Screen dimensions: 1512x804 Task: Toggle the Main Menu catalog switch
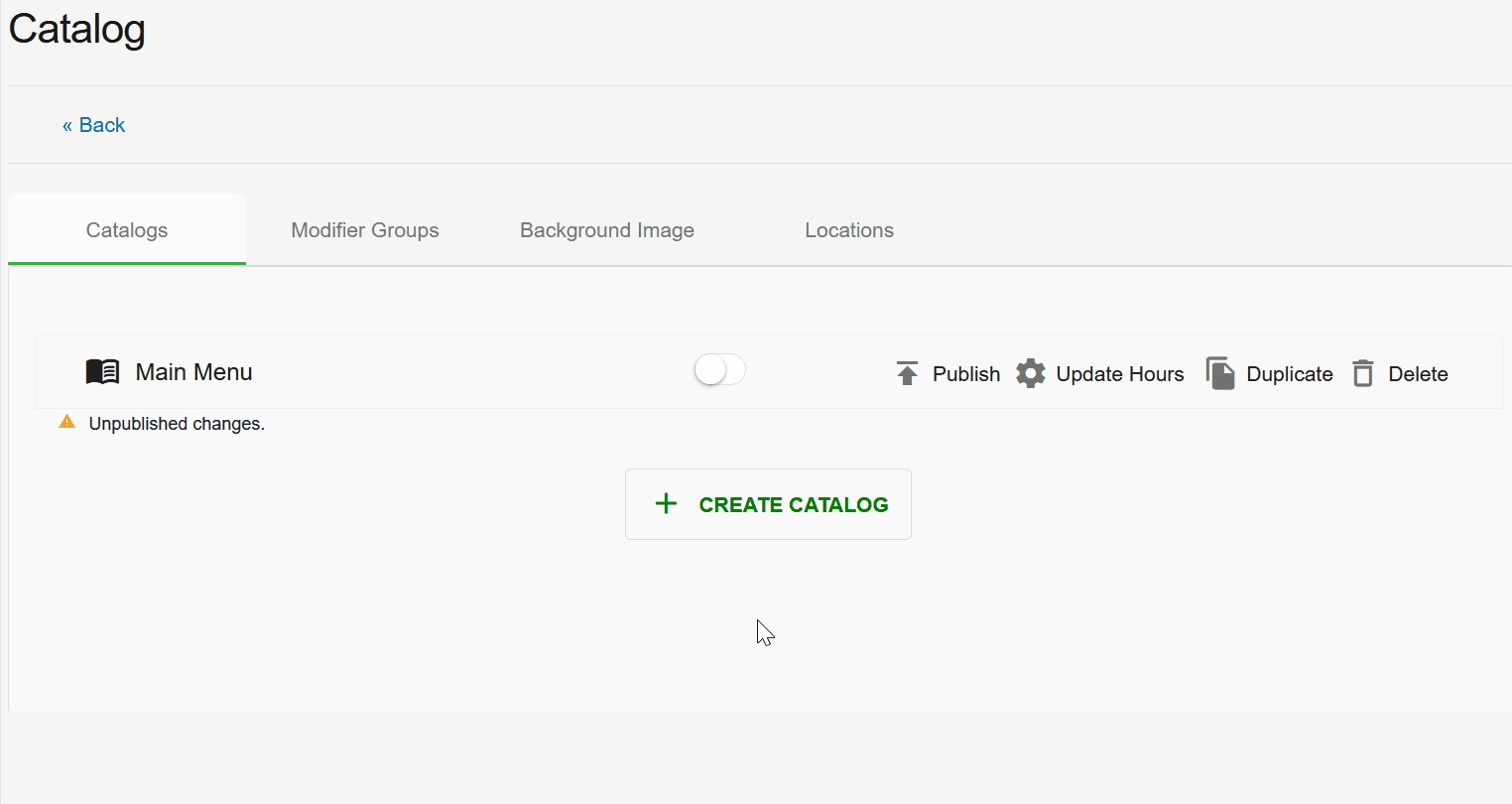(719, 370)
